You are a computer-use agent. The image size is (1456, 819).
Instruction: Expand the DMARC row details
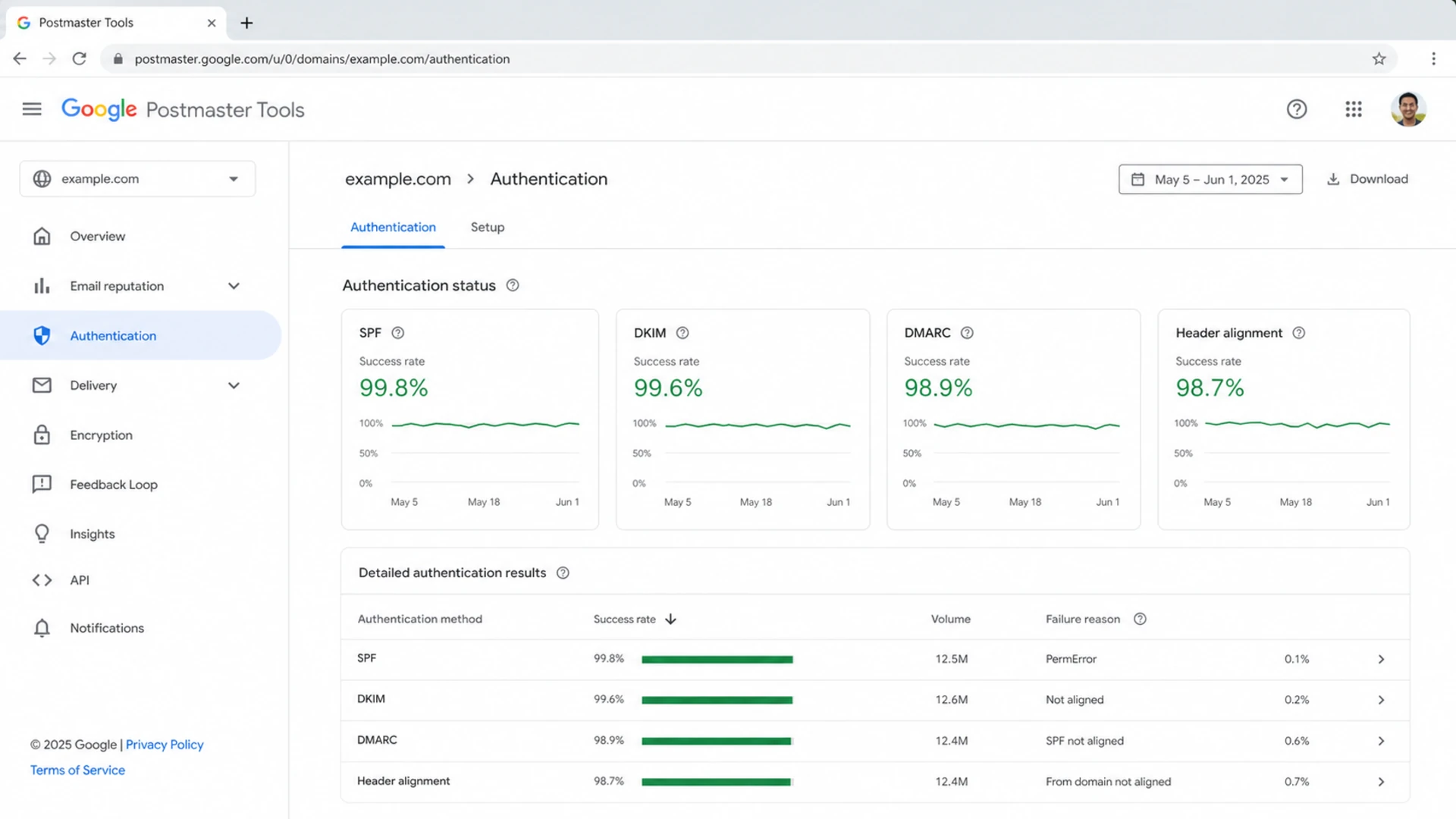1381,741
